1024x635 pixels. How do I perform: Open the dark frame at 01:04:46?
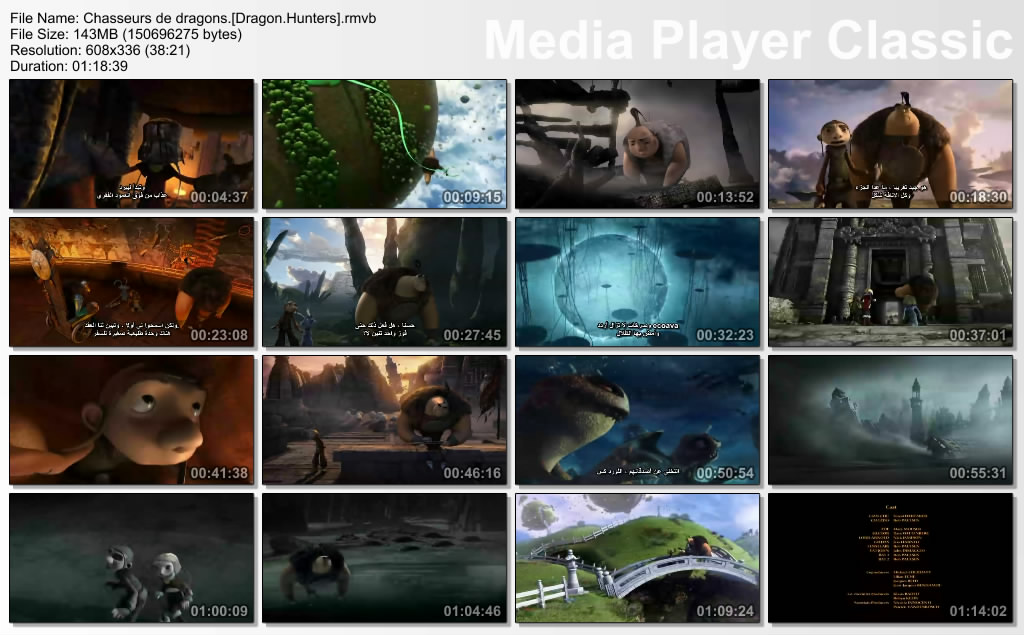385,558
